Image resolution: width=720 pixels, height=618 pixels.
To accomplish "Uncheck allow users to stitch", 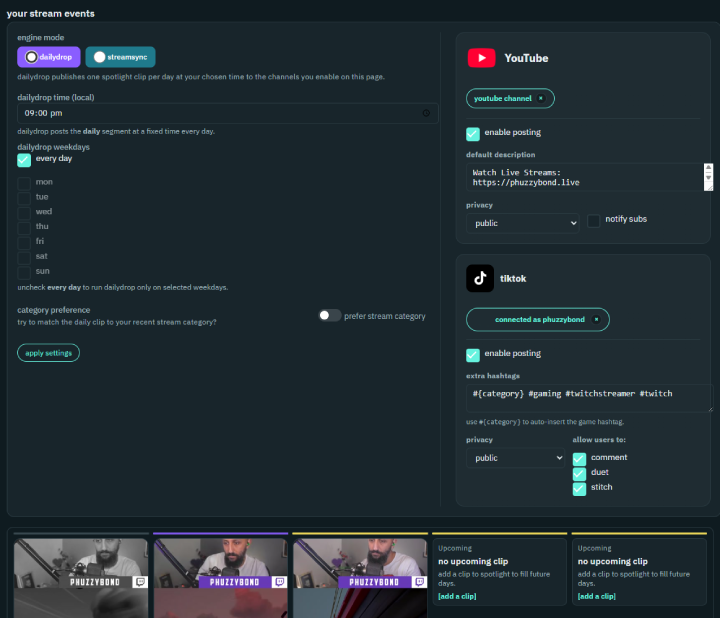I will coord(579,489).
